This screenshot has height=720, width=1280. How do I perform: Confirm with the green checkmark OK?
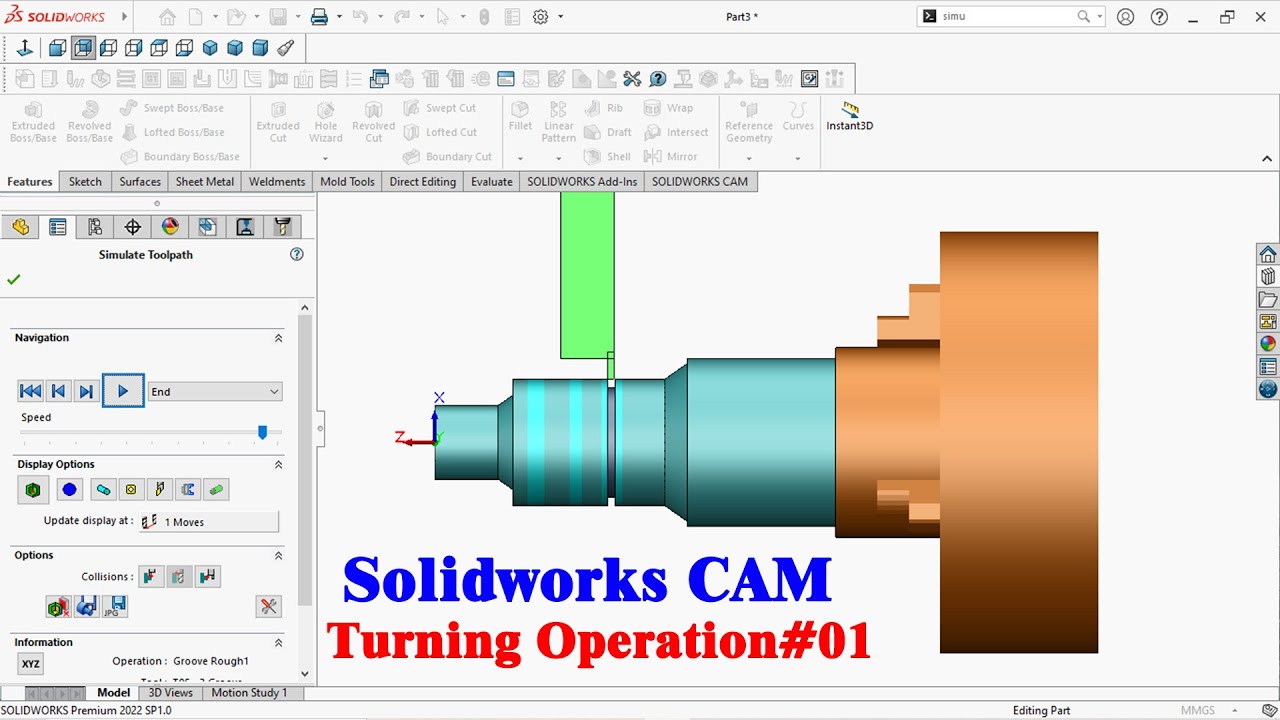14,280
